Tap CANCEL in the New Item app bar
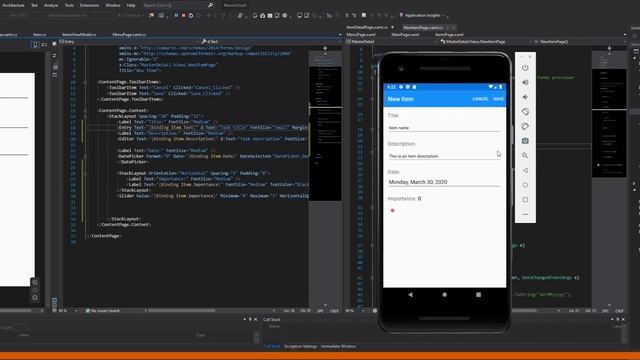Screen dimensions: 640x360 480,99
